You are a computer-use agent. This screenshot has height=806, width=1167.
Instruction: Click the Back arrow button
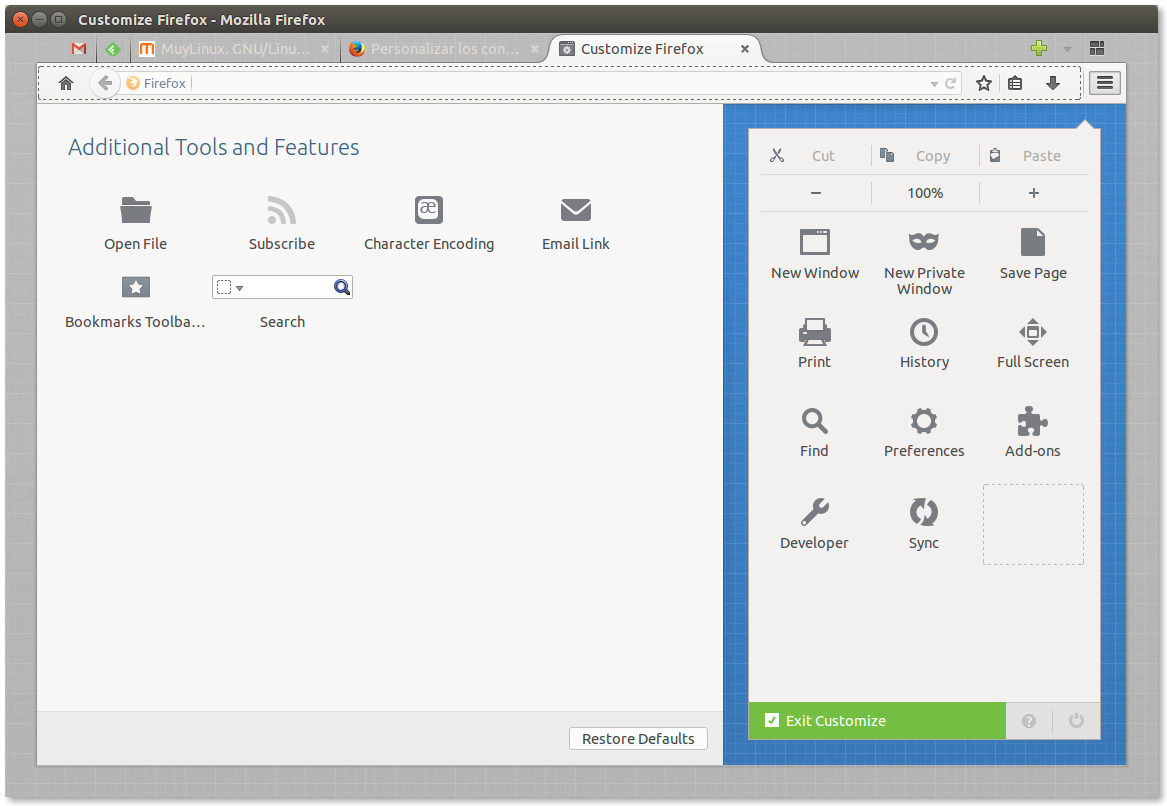pos(105,83)
